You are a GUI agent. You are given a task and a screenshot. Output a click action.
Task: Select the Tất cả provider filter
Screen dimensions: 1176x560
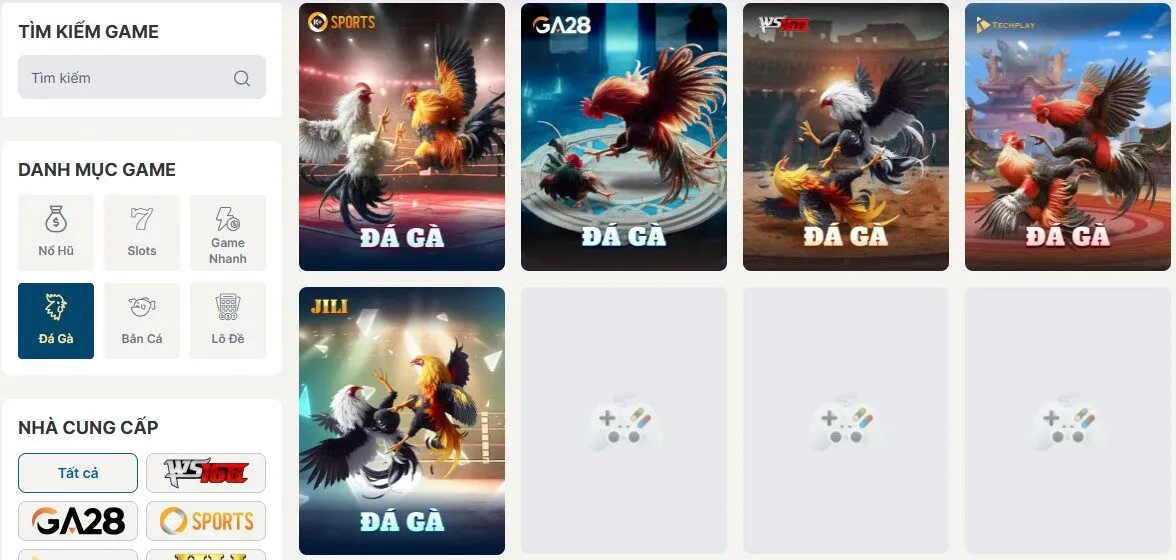point(78,473)
